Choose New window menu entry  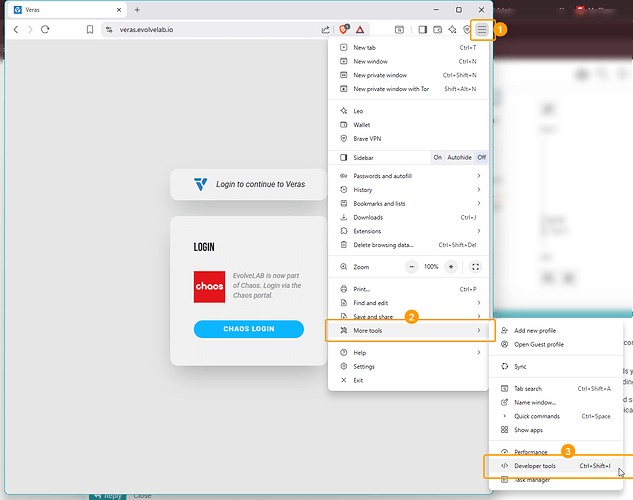tap(409, 61)
